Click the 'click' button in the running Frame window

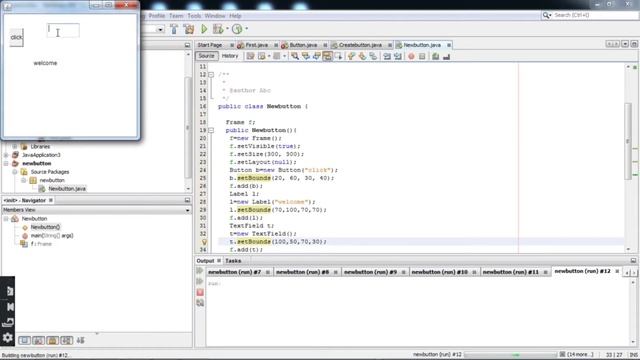(16, 37)
